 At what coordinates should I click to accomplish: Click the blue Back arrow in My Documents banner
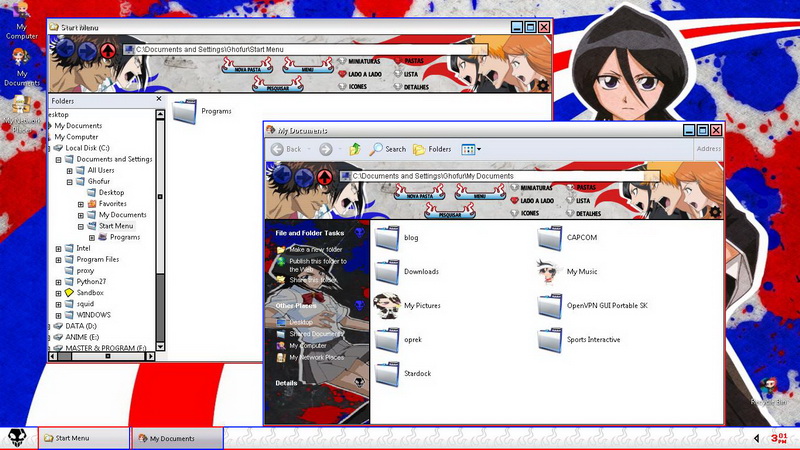pyautogui.click(x=282, y=176)
